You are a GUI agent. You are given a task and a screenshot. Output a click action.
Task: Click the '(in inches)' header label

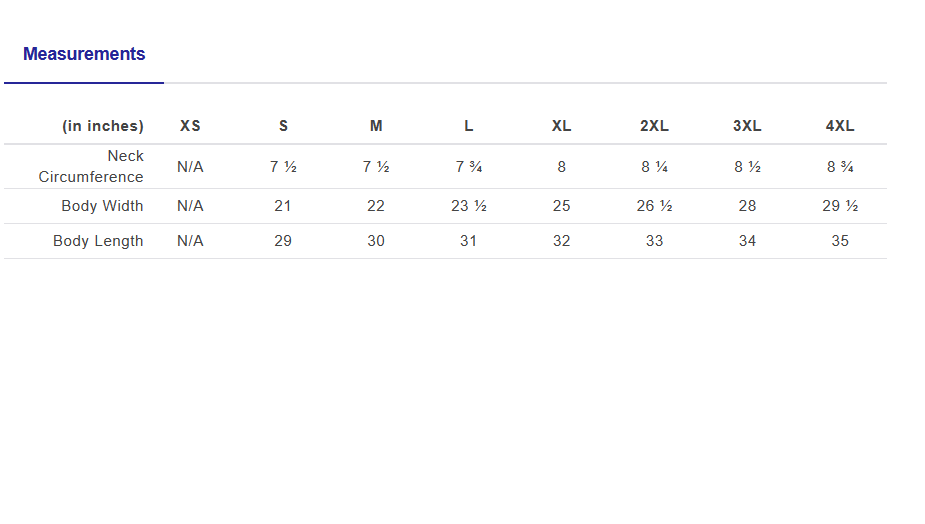pos(103,126)
